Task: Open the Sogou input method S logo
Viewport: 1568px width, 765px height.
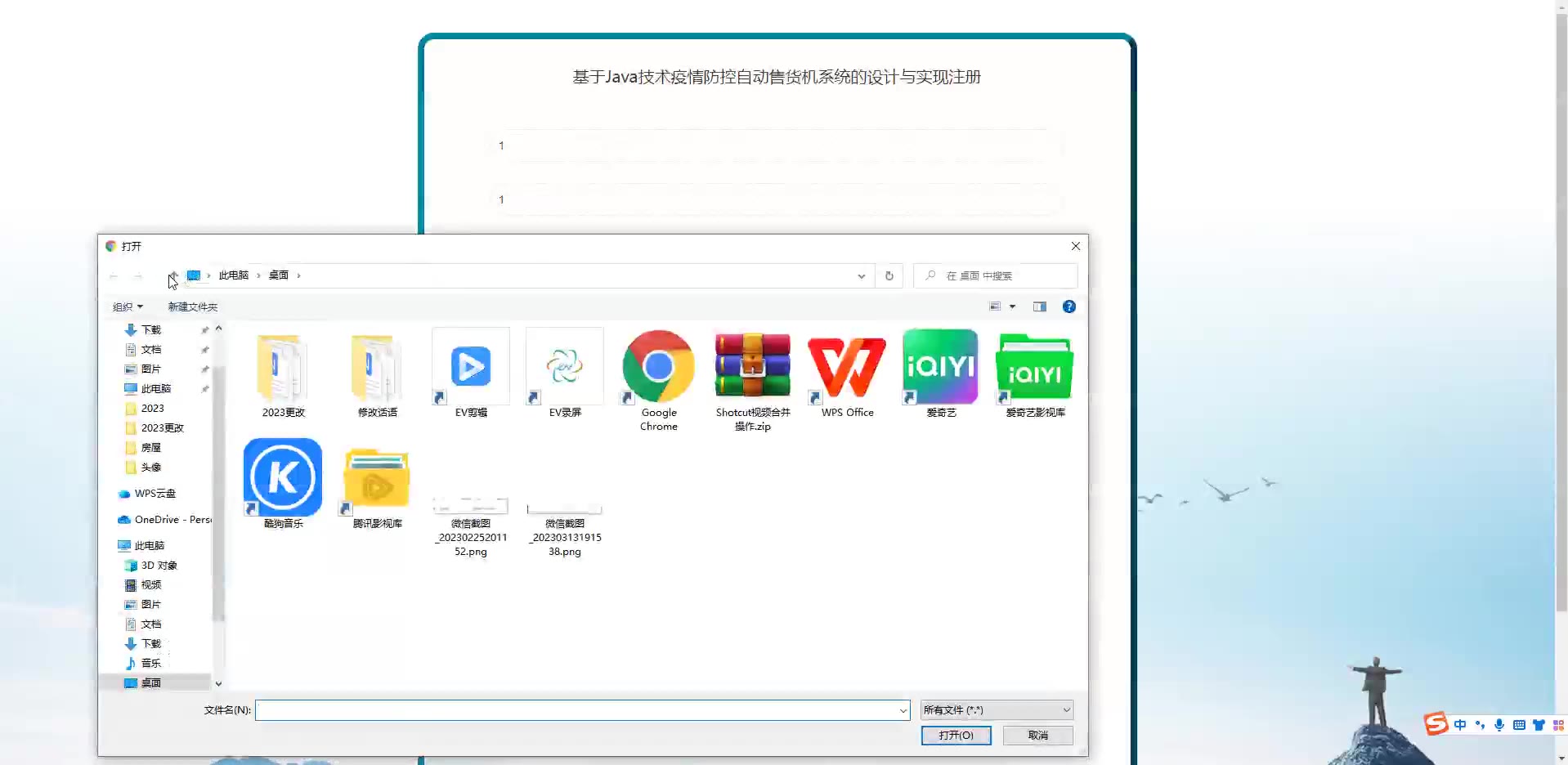Action: [1436, 724]
